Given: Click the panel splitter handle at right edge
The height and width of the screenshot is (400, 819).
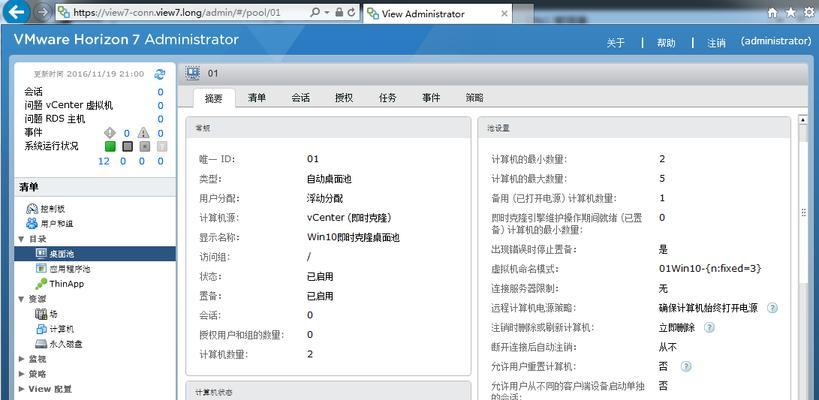Looking at the screenshot, I should click(x=804, y=212).
